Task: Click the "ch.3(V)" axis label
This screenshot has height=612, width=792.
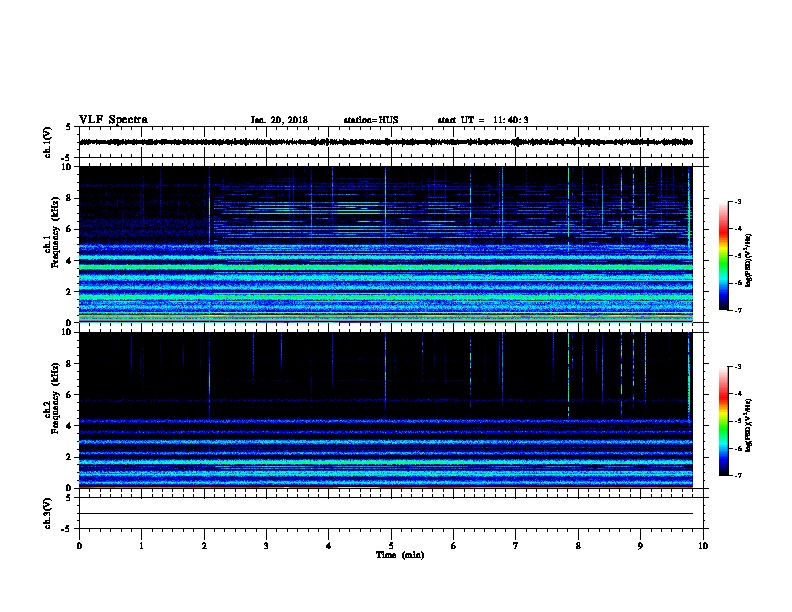Action: (x=47, y=514)
